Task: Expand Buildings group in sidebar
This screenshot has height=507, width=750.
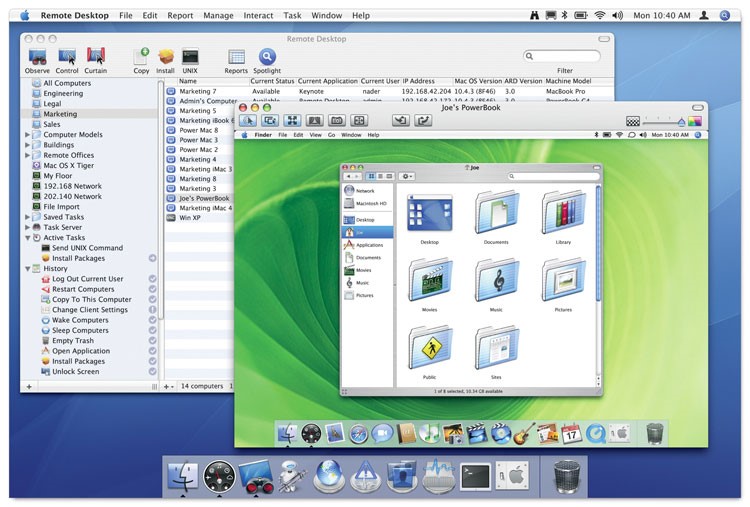Action: [x=27, y=145]
